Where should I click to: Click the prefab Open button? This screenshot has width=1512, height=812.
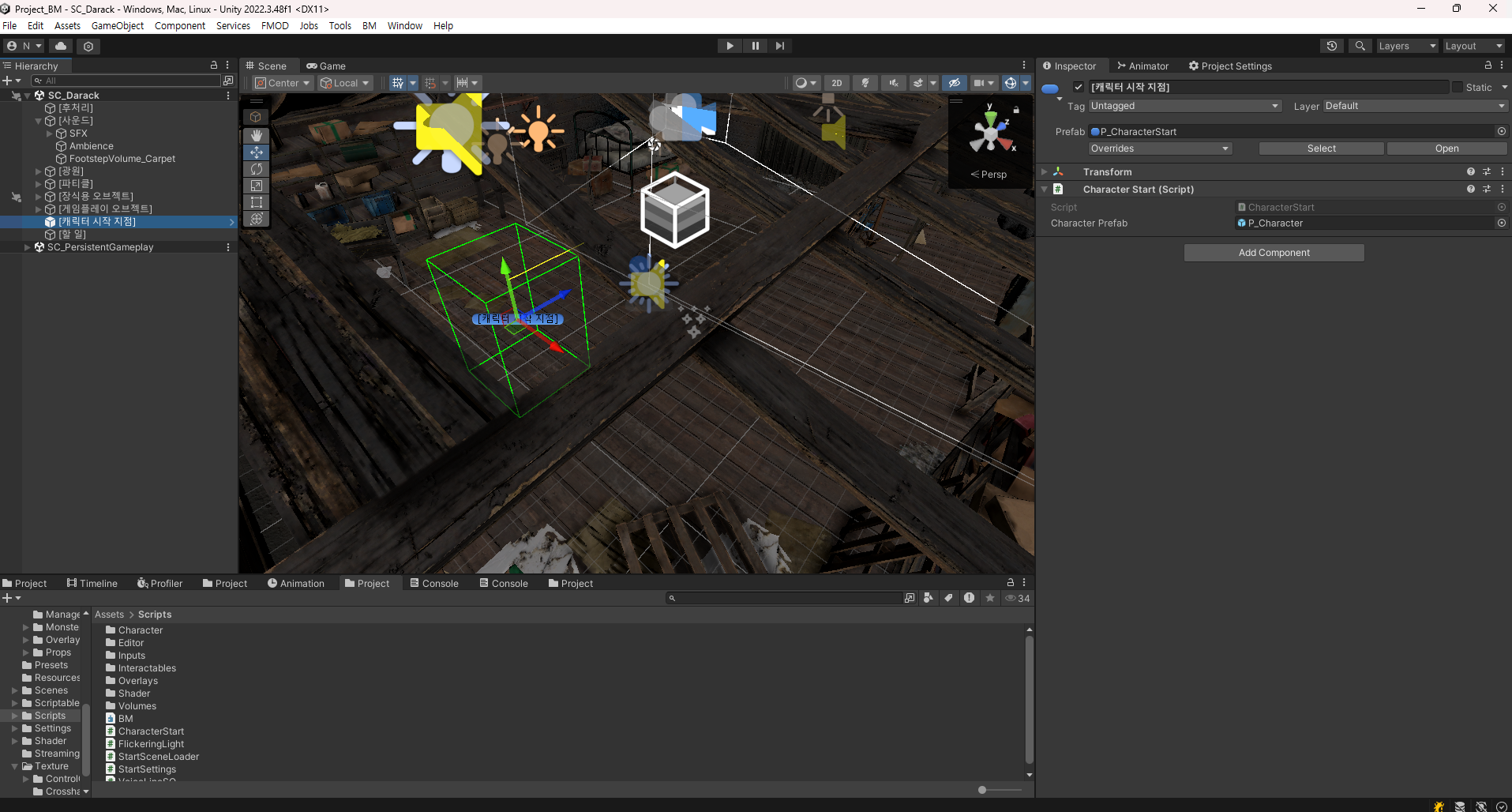click(x=1446, y=148)
